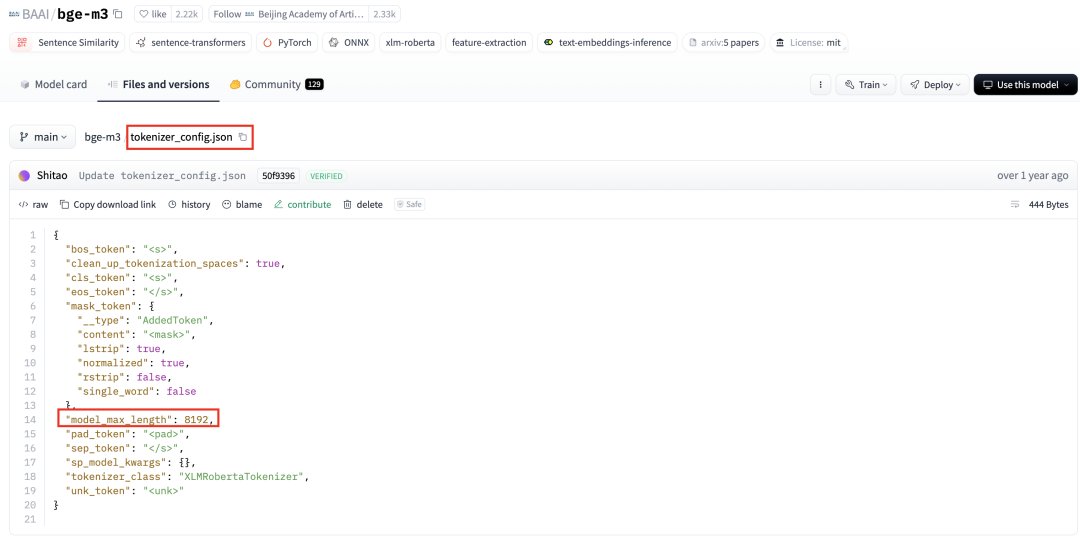Screen dimensions: 1080x540
Task: Toggle line wrap icon beside 444 Bytes
Action: [1015, 205]
